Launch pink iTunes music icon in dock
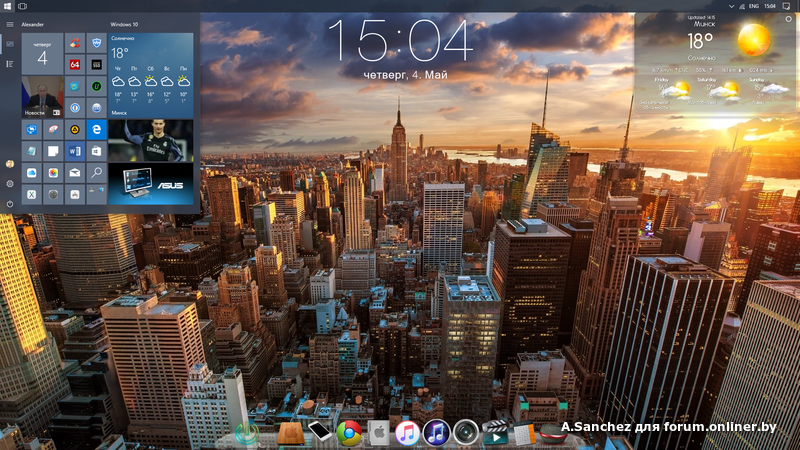This screenshot has height=450, width=800. point(407,432)
